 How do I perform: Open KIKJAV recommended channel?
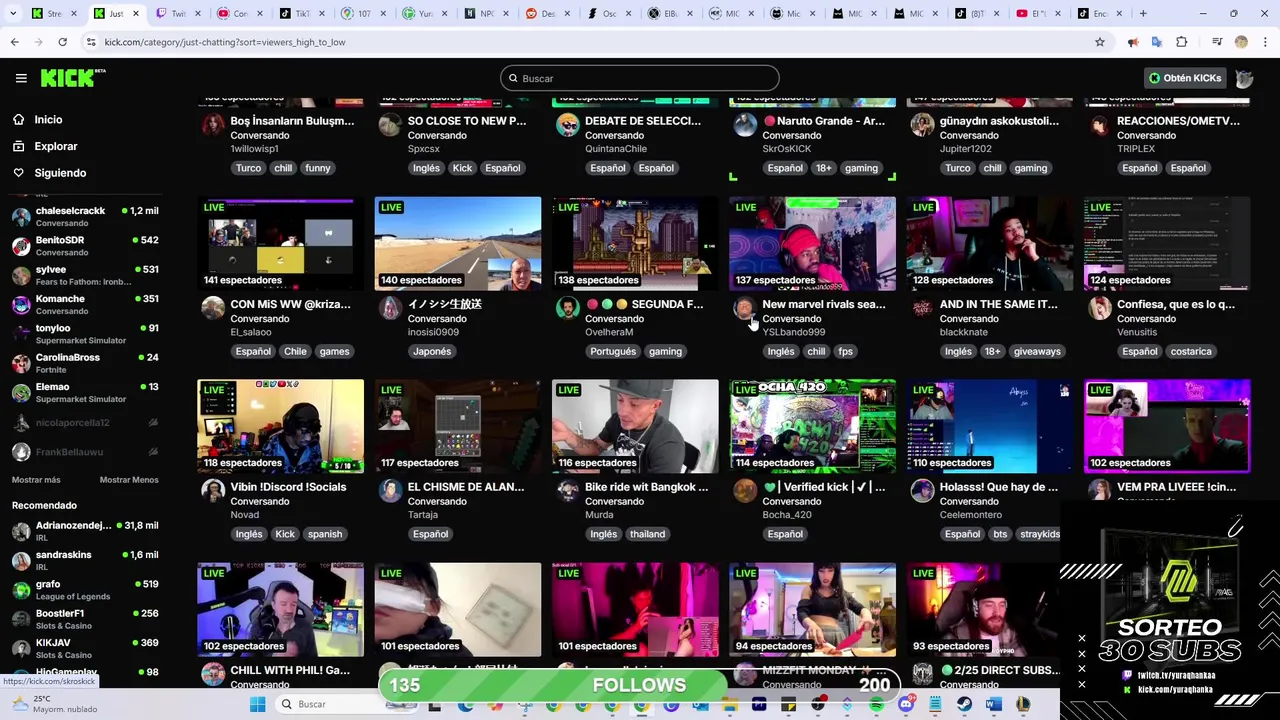pyautogui.click(x=85, y=648)
